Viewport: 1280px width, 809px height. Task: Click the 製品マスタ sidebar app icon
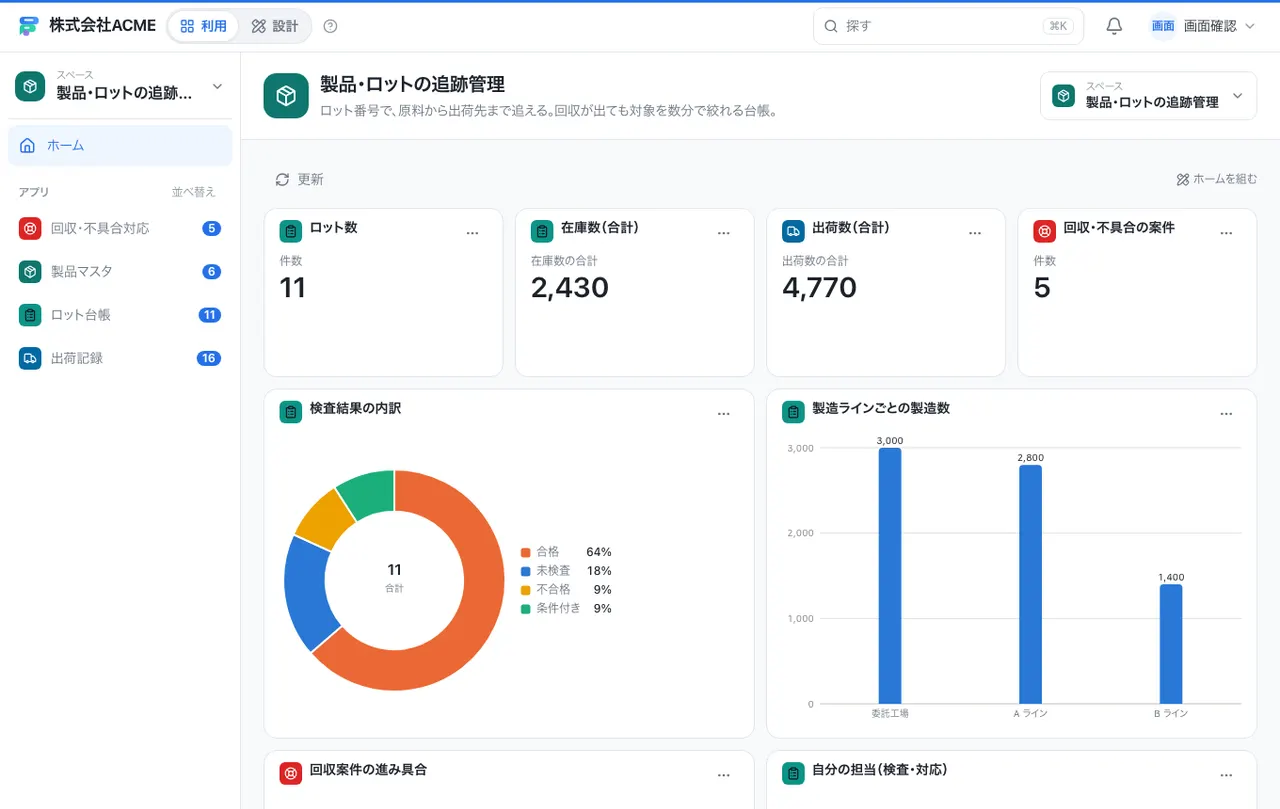click(x=30, y=272)
